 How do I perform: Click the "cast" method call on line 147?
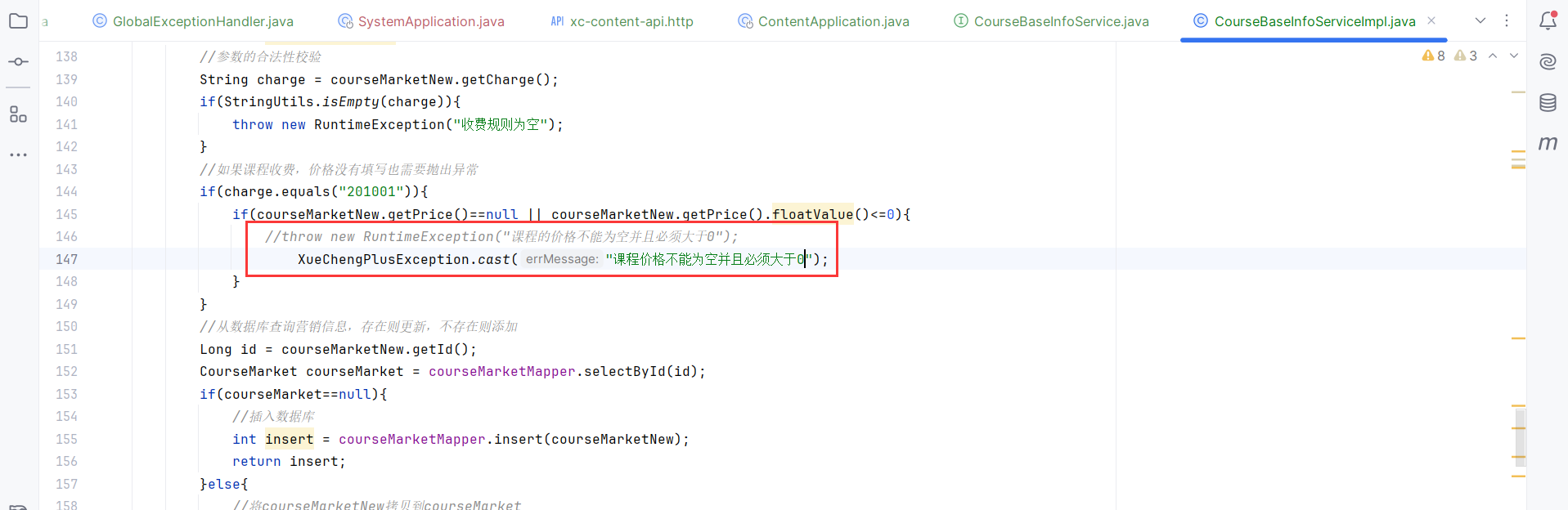coord(494,259)
